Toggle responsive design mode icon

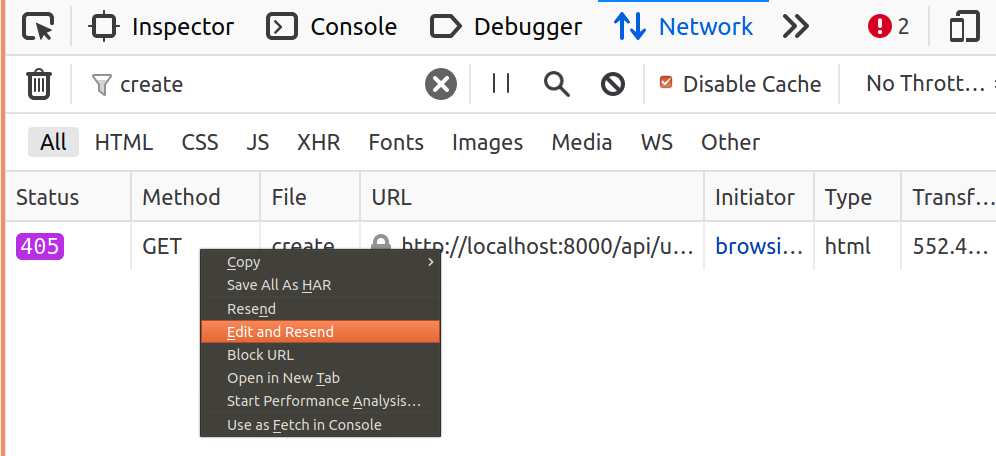[x=964, y=27]
